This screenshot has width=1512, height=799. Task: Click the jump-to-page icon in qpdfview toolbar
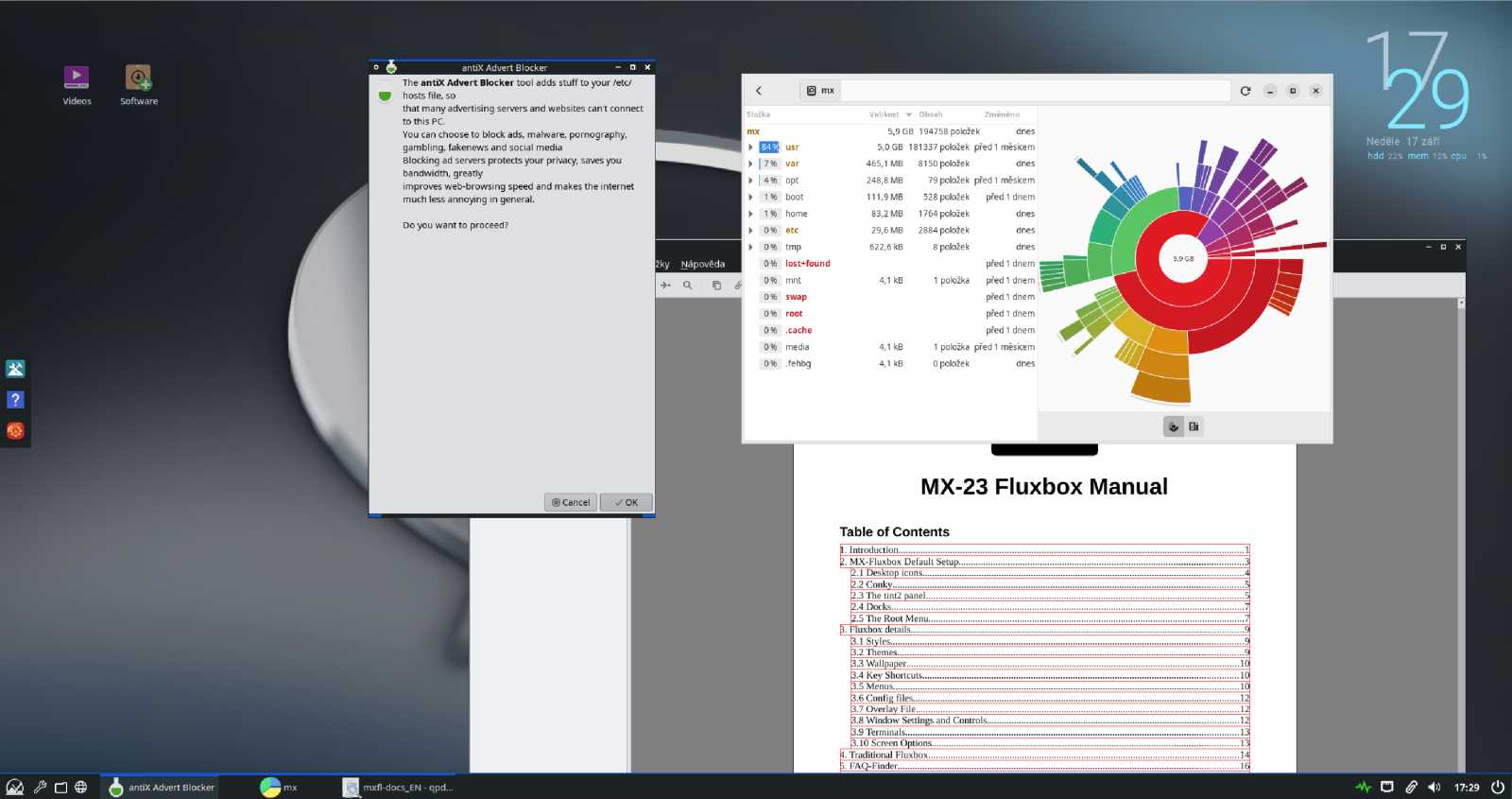point(665,285)
